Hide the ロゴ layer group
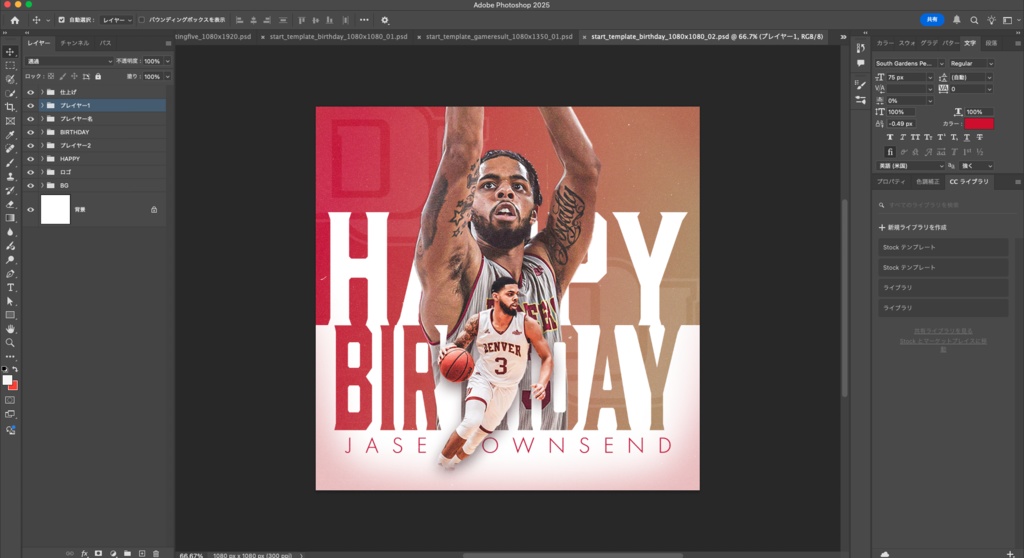 (30, 172)
